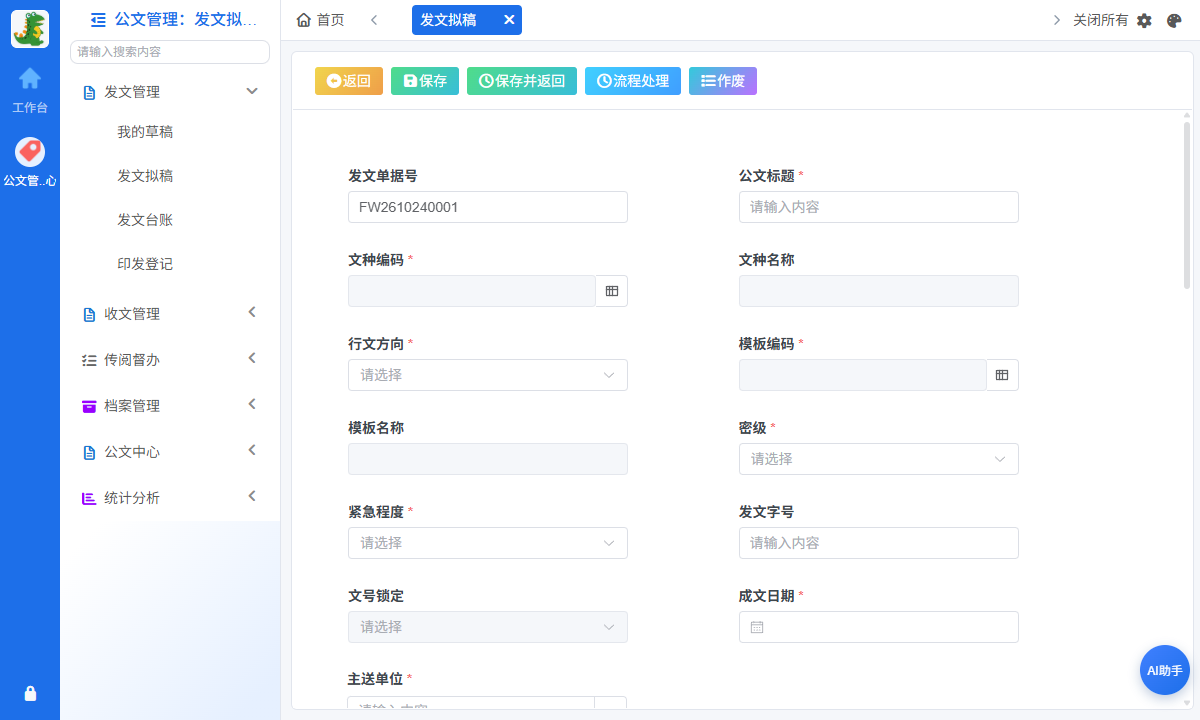
Task: Open the 公文管理中心 tag icon
Action: (x=30, y=152)
